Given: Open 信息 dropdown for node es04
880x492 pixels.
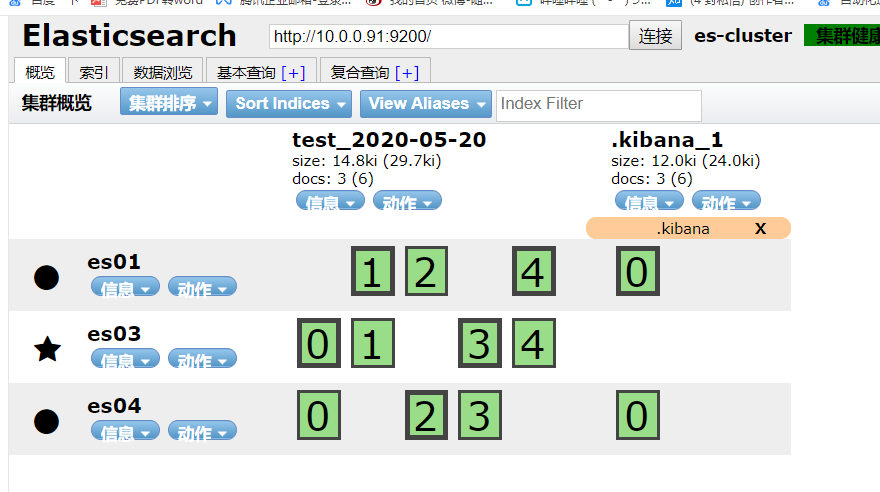Looking at the screenshot, I should pyautogui.click(x=125, y=431).
